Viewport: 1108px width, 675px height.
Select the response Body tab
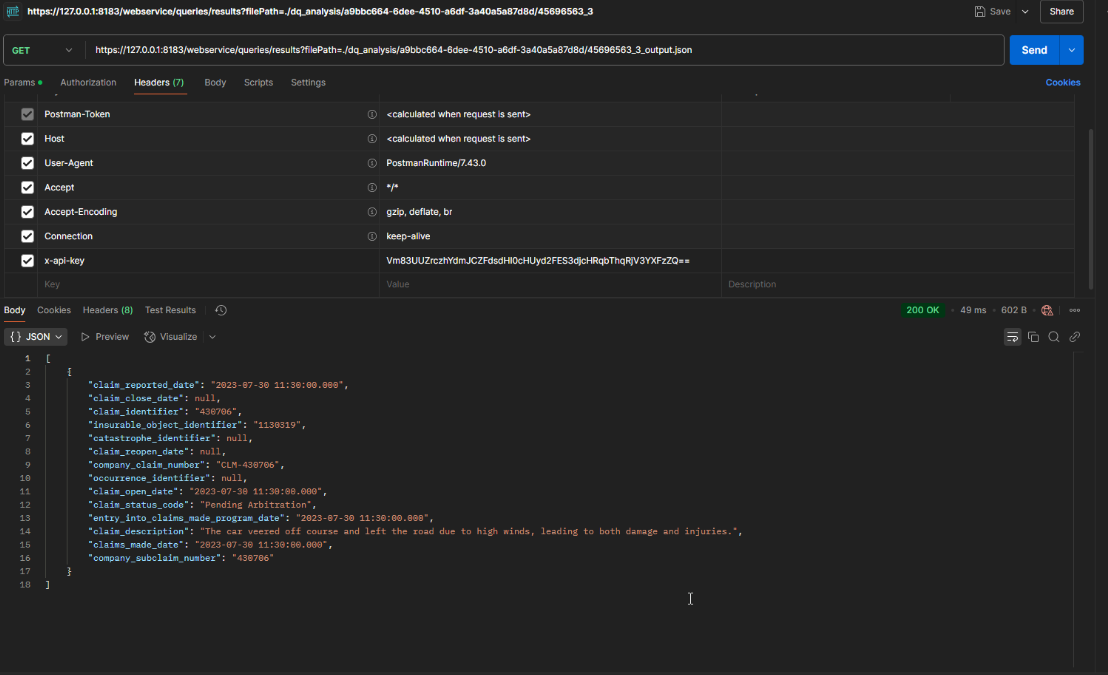coord(14,310)
